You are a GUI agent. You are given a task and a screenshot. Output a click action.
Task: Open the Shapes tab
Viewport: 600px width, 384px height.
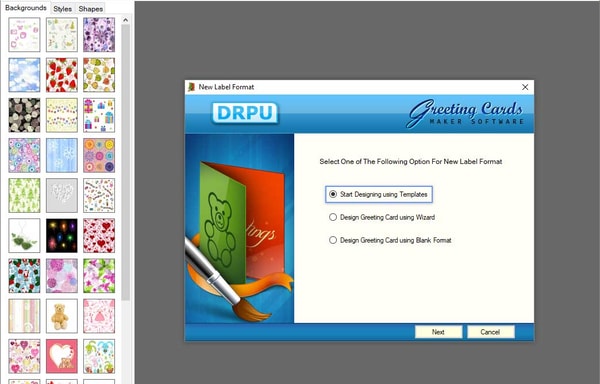[x=90, y=8]
